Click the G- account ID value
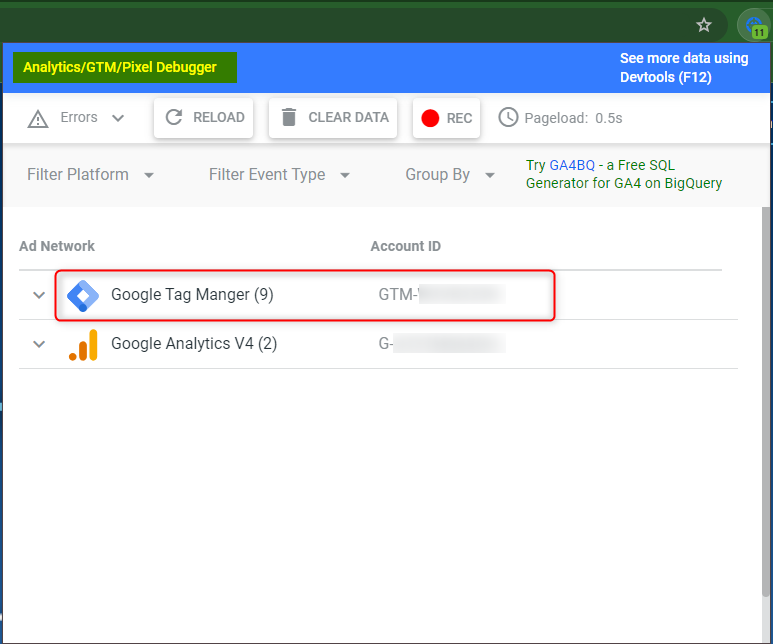Image resolution: width=773 pixels, height=644 pixels. (442, 343)
